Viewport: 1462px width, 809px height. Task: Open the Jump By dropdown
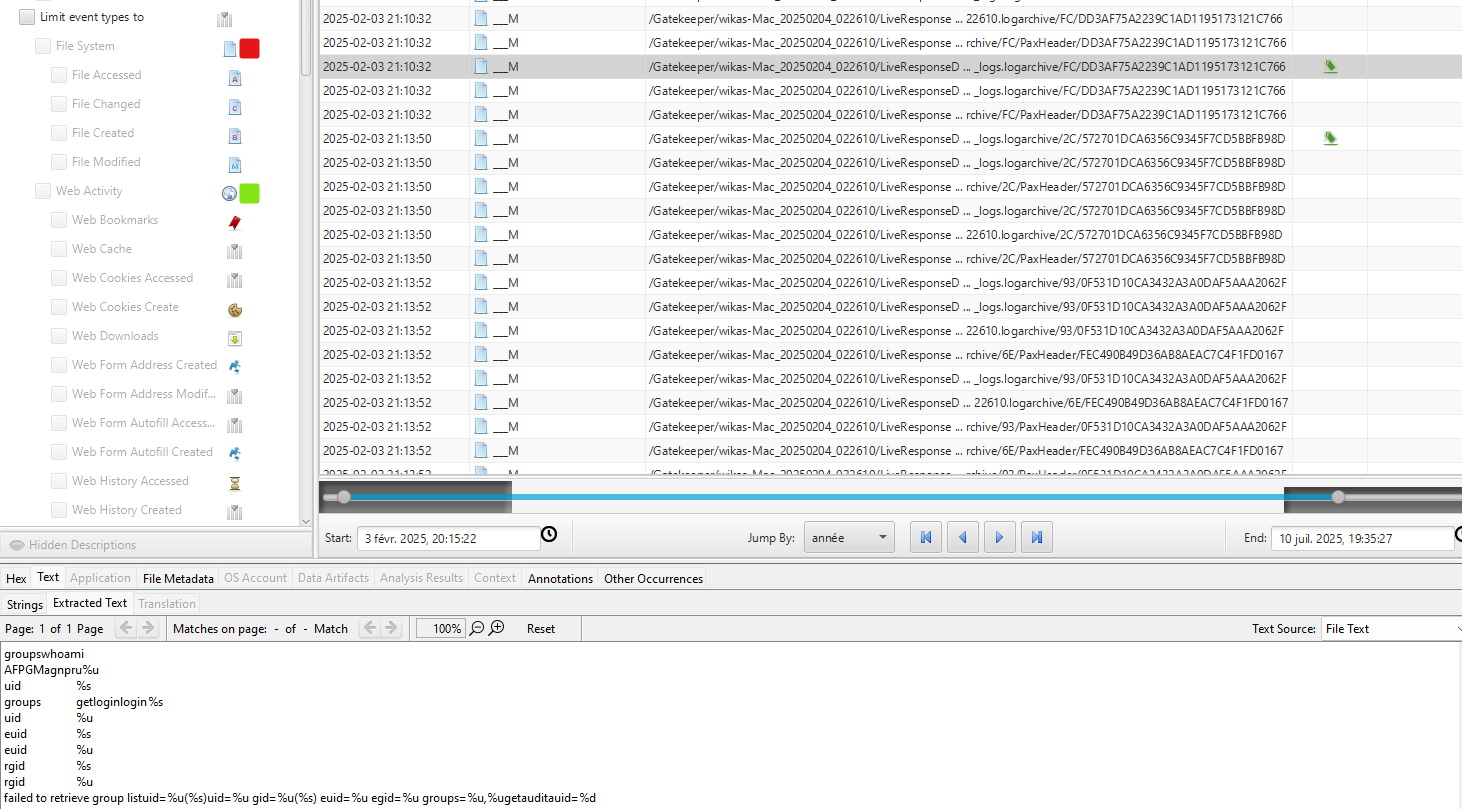(x=850, y=538)
